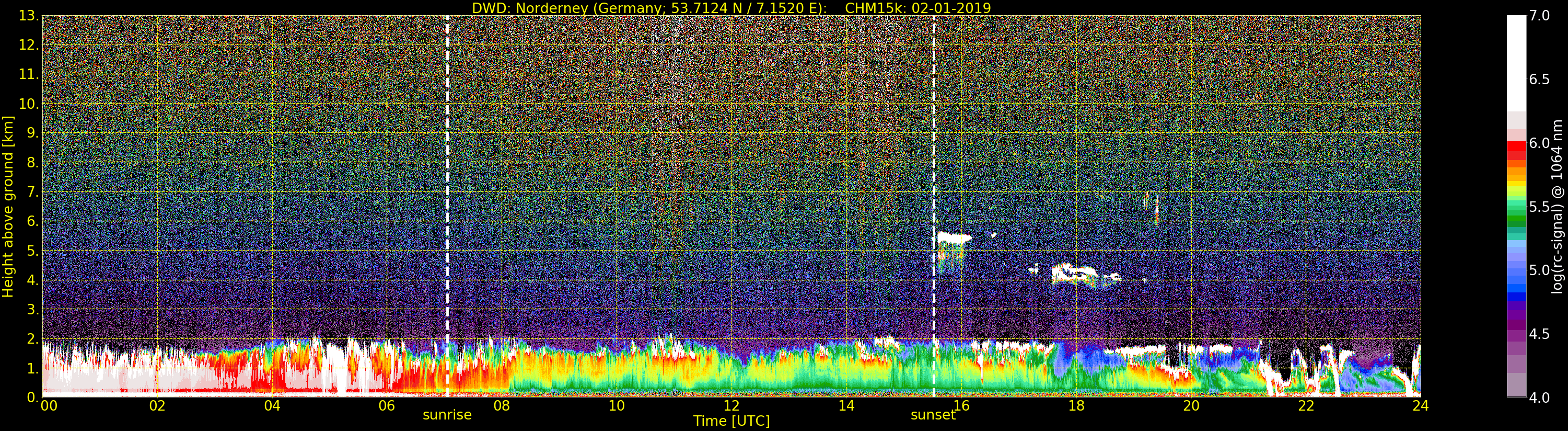Click the colorbar tick label '7.0'
This screenshot has height=431, width=1568.
click(x=1539, y=16)
